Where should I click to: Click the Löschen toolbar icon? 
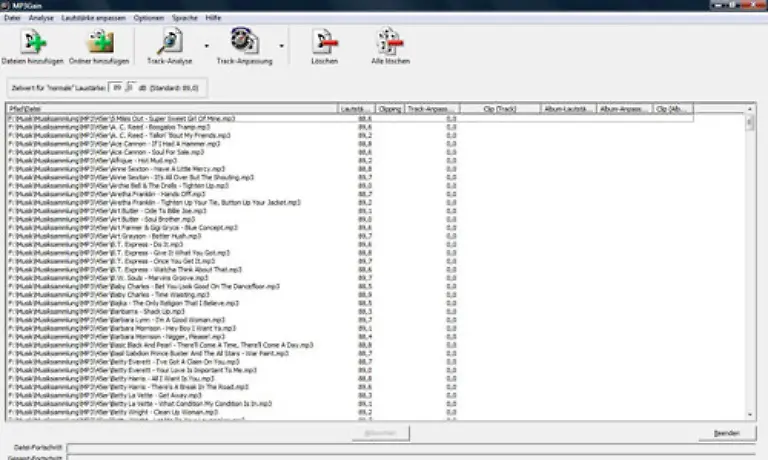325,42
